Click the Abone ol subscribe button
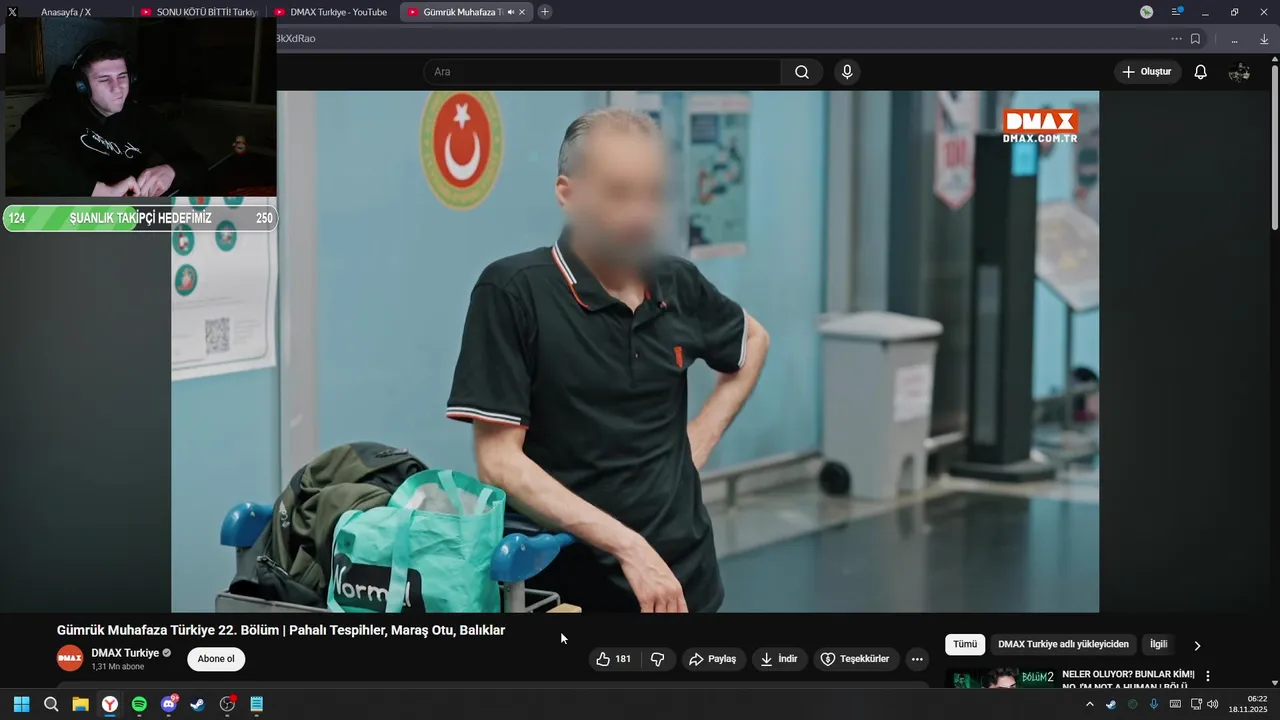1280x720 pixels. click(x=216, y=659)
